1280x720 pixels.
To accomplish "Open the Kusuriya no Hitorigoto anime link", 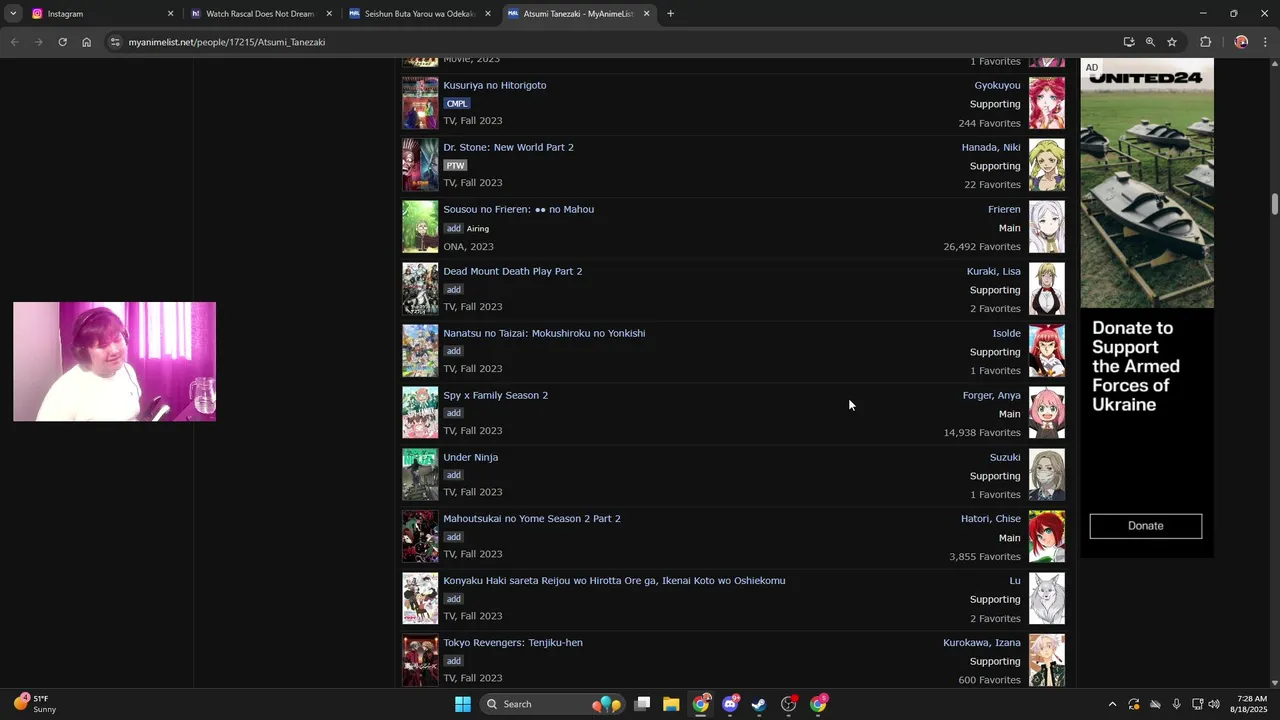I will pos(495,85).
